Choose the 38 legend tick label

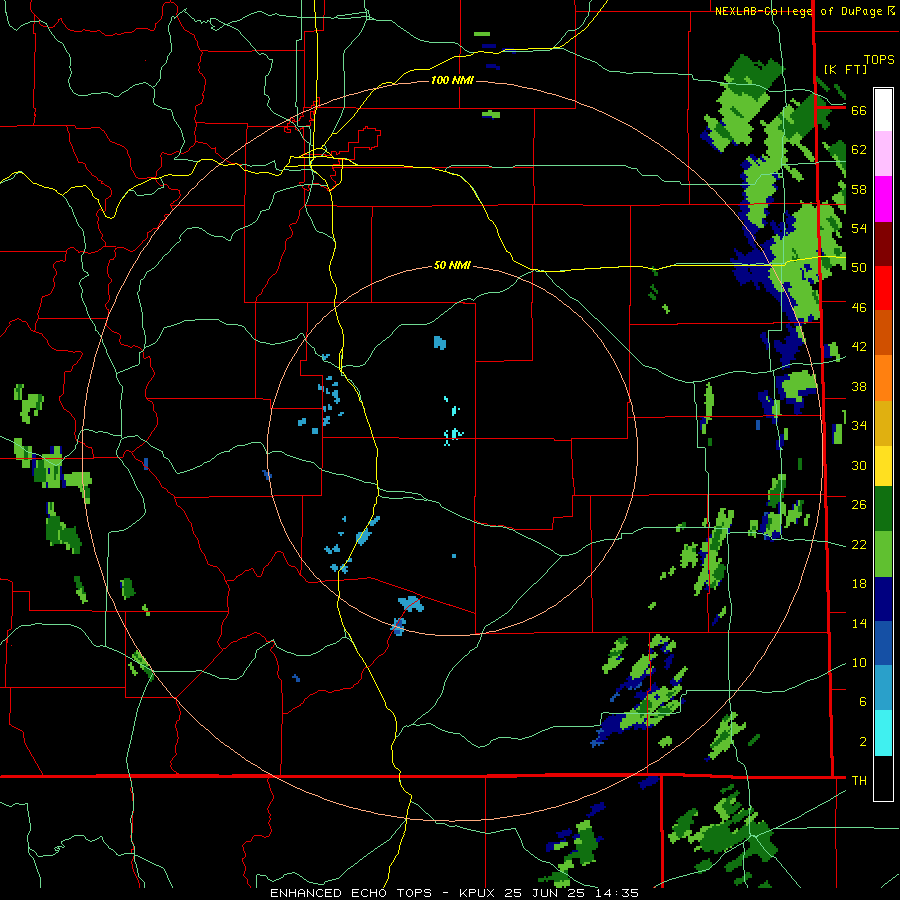pyautogui.click(x=859, y=386)
